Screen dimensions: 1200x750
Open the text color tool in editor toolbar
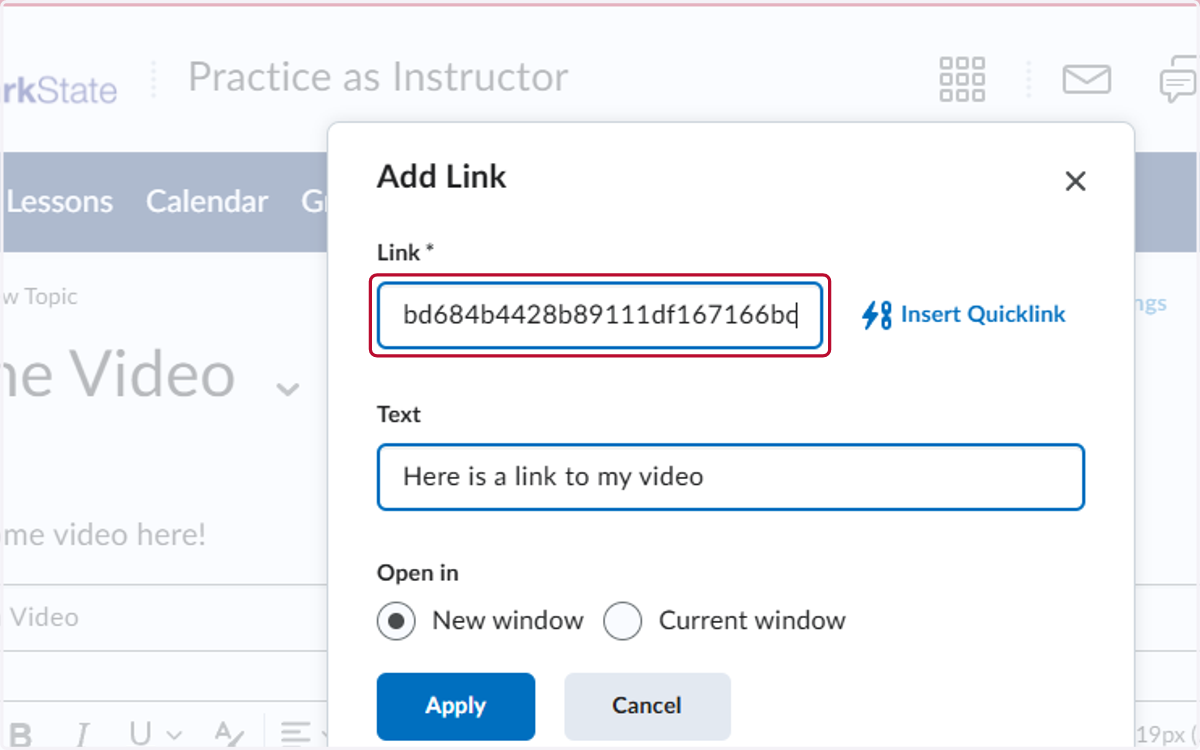tap(229, 735)
